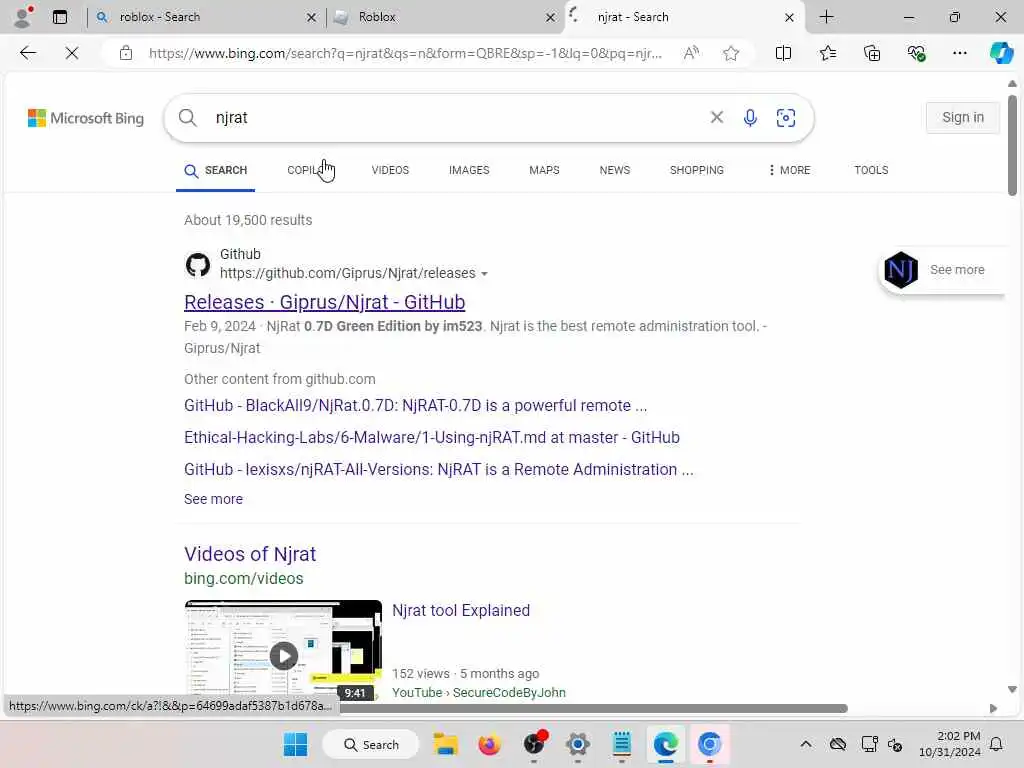1024x768 pixels.
Task: View site information lock icon
Action: pyautogui.click(x=126, y=53)
